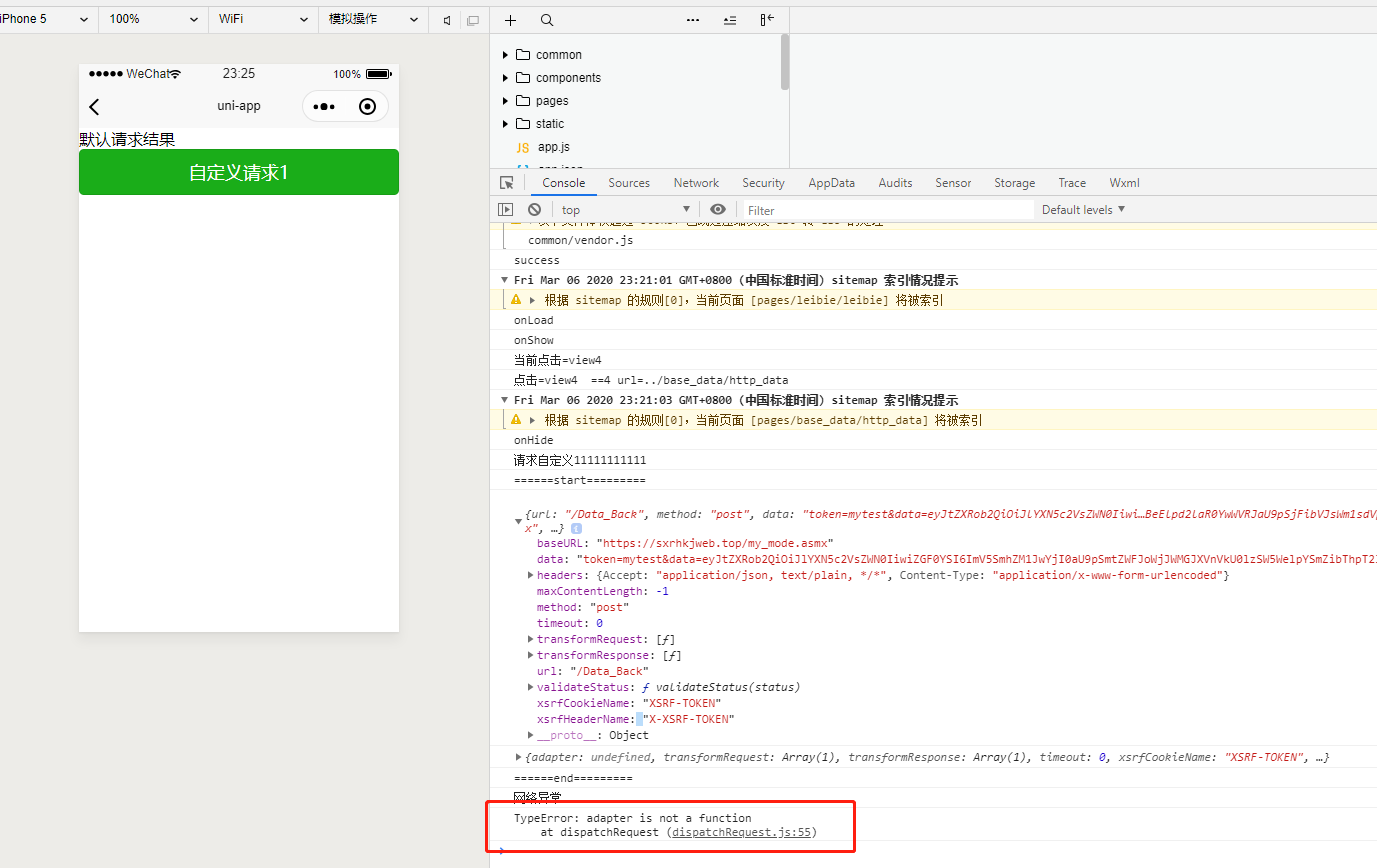
Task: Open file search magnifier icon
Action: pyautogui.click(x=547, y=20)
